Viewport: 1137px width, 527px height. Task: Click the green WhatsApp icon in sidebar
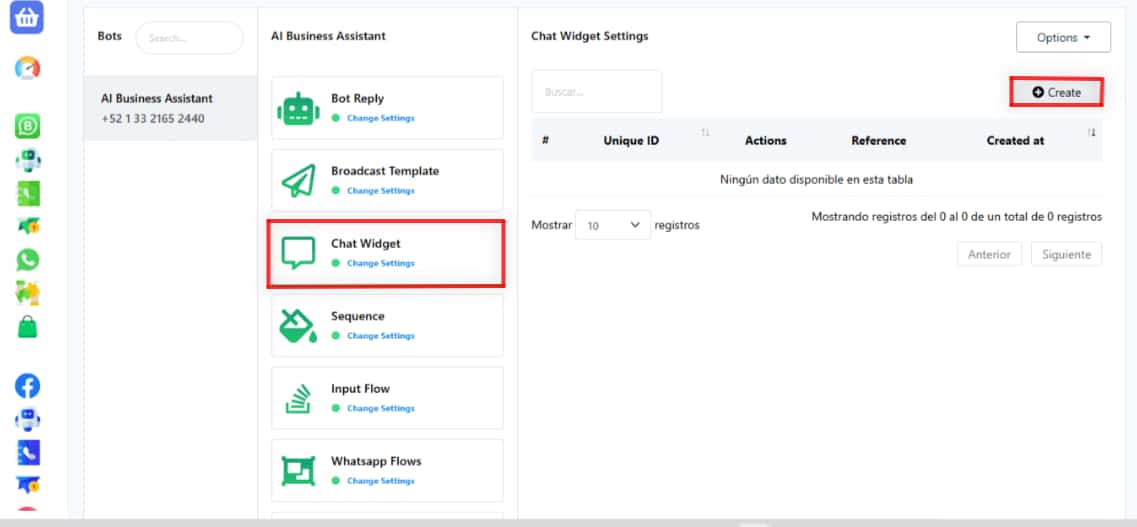pyautogui.click(x=28, y=260)
